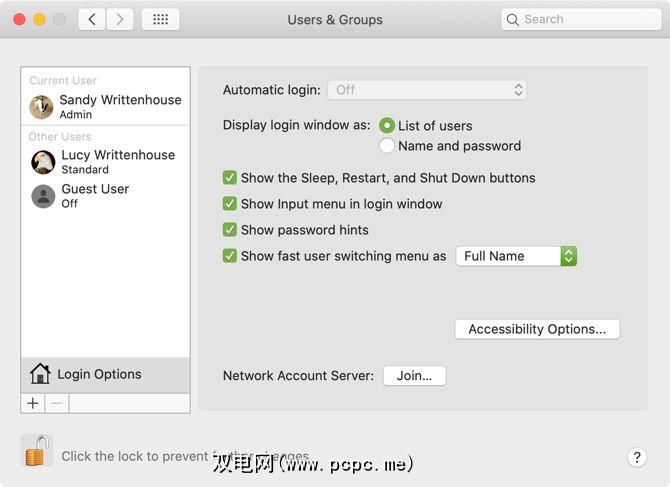Click Join next to Network Account Server
Viewport: 670px width, 487px height.
pos(414,376)
